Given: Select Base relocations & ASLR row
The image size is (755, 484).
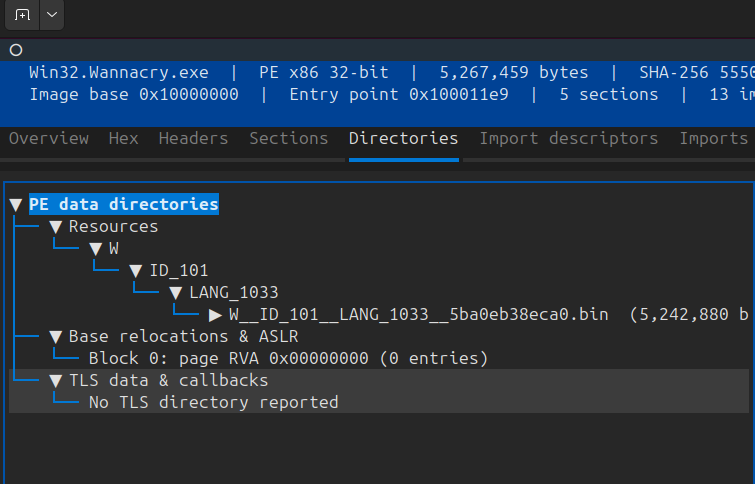Looking at the screenshot, I should point(183,336).
